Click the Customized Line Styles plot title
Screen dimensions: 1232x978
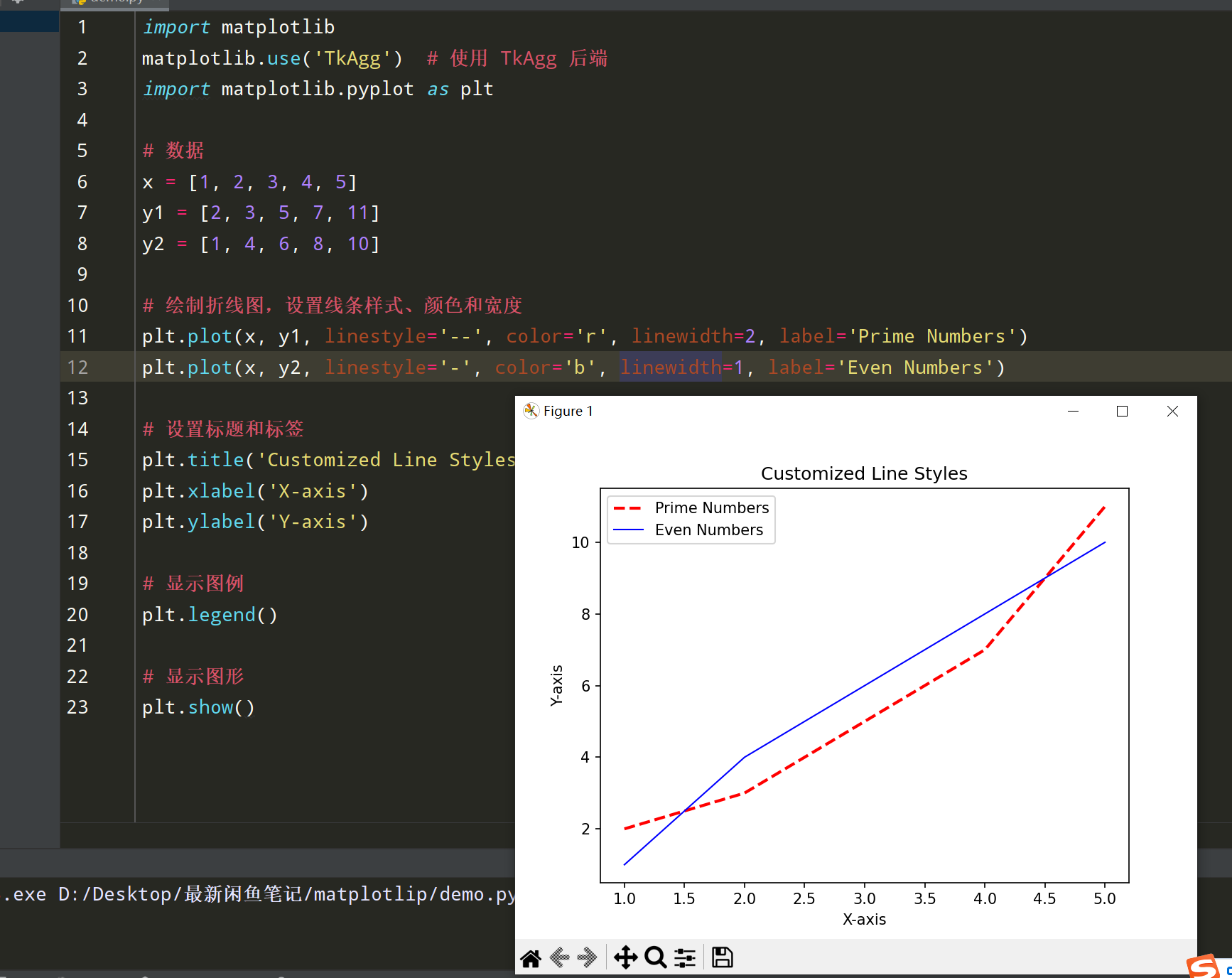864,473
